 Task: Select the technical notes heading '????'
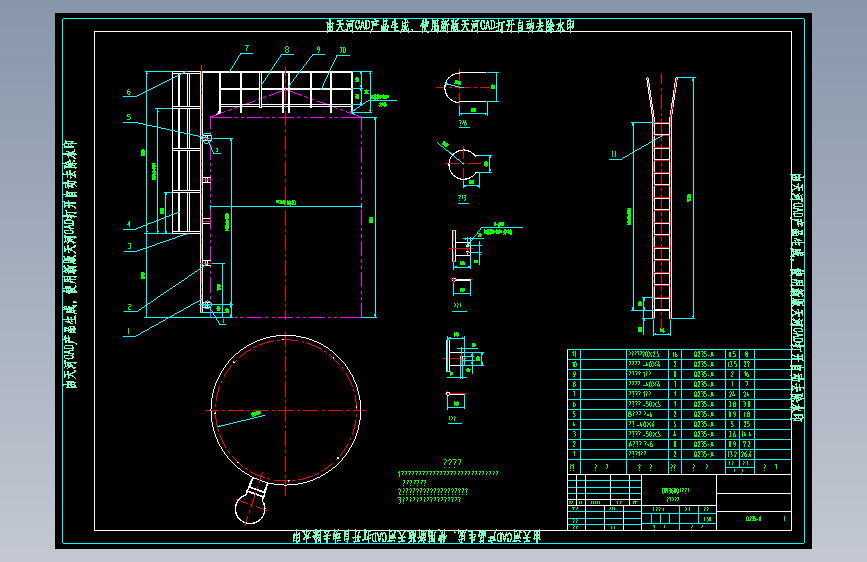point(452,462)
